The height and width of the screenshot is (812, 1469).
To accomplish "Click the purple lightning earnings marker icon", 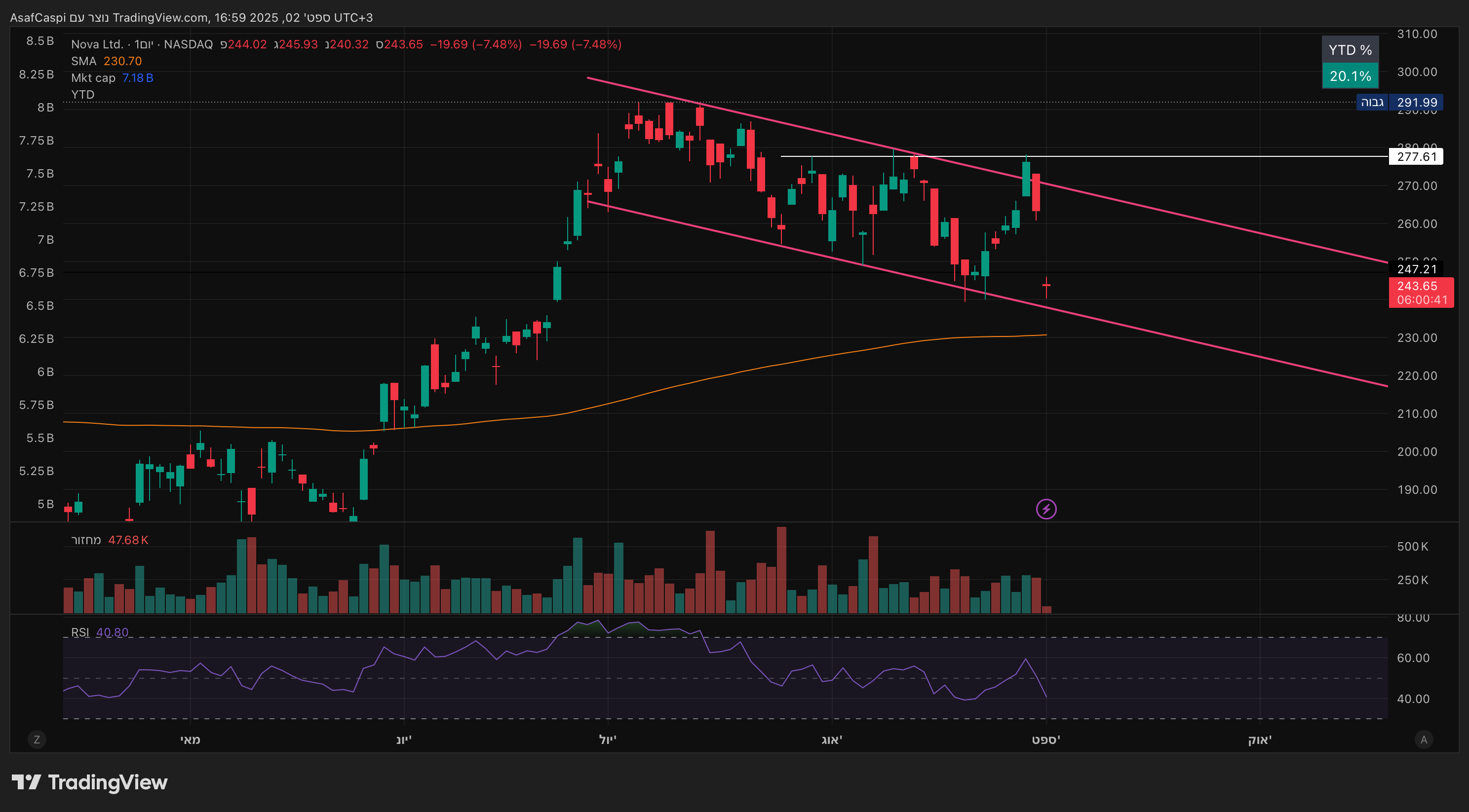I will coord(1046,509).
